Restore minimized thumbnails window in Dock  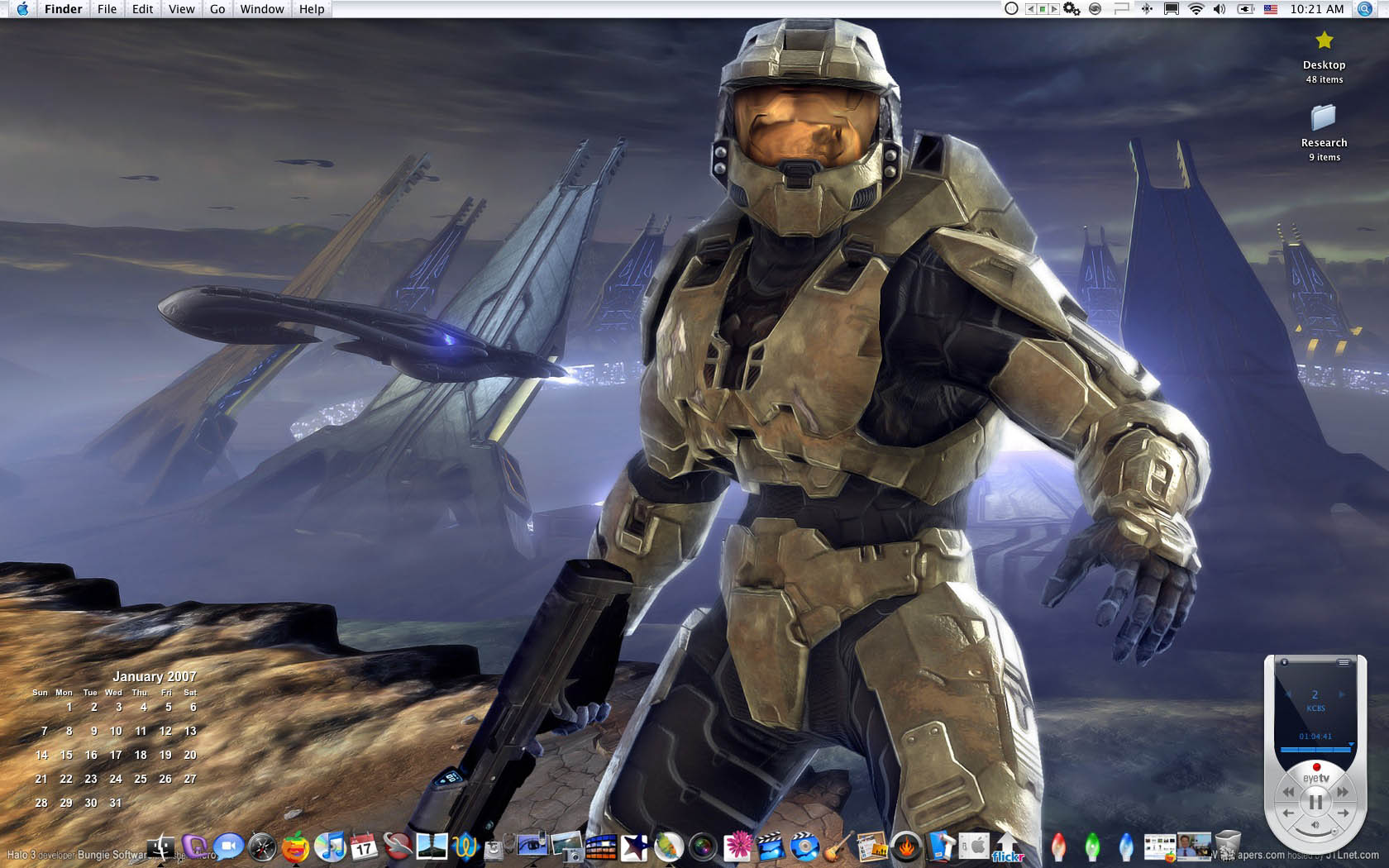1159,847
